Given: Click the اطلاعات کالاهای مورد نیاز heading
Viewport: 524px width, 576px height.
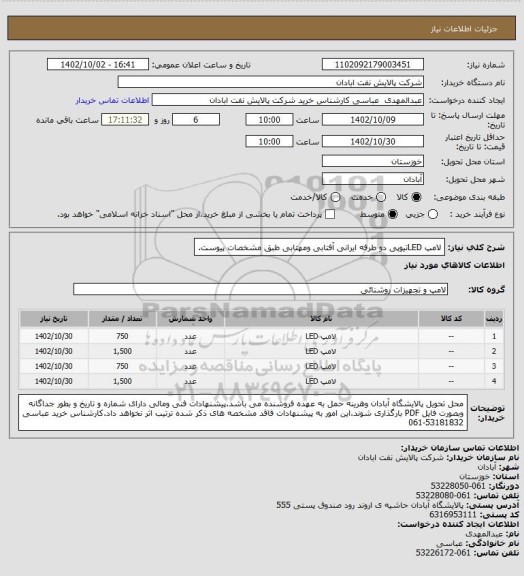Looking at the screenshot, I should coord(455,265).
